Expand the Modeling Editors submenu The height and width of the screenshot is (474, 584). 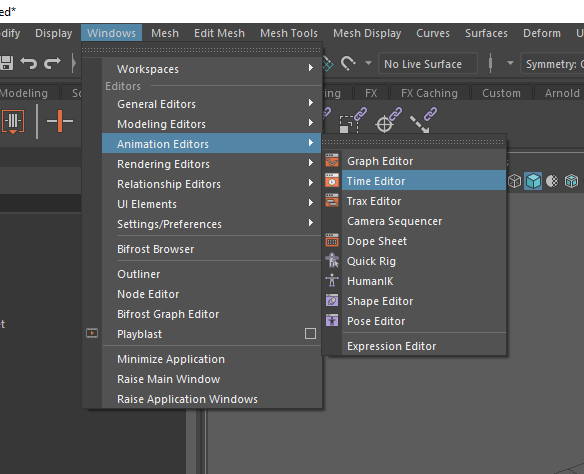point(311,123)
